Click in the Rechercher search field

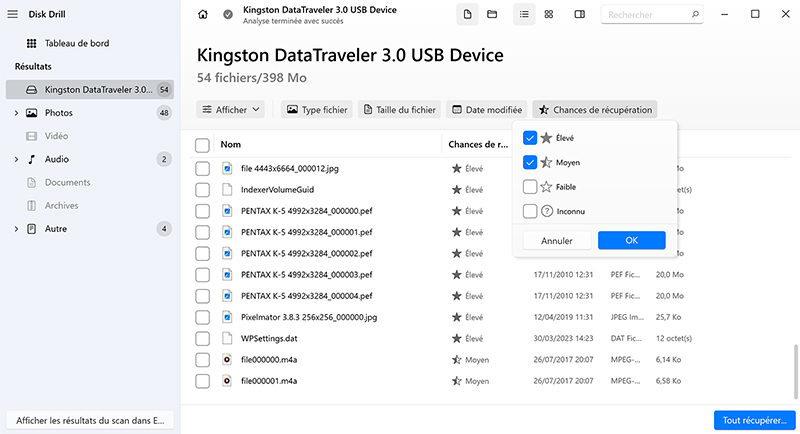[x=655, y=15]
